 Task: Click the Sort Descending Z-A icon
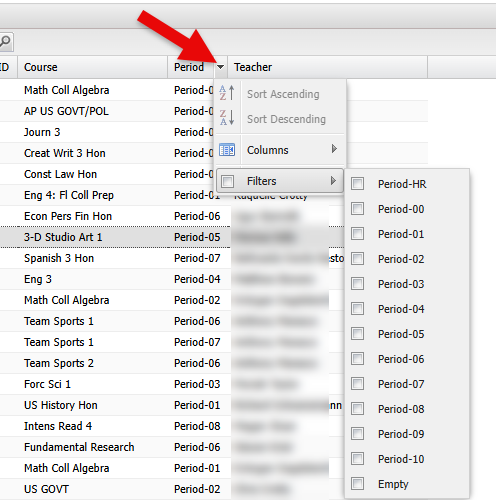point(227,118)
